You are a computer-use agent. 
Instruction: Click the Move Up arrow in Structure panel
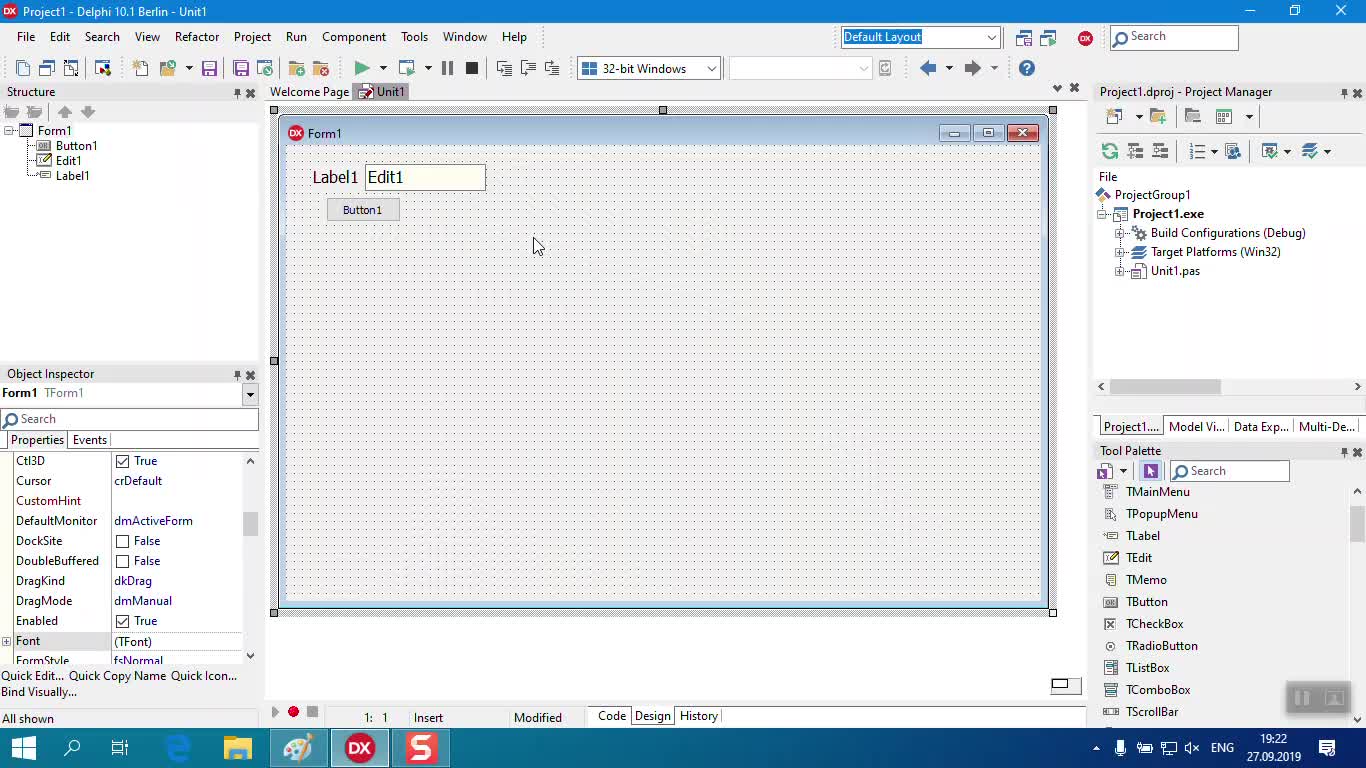coord(65,112)
